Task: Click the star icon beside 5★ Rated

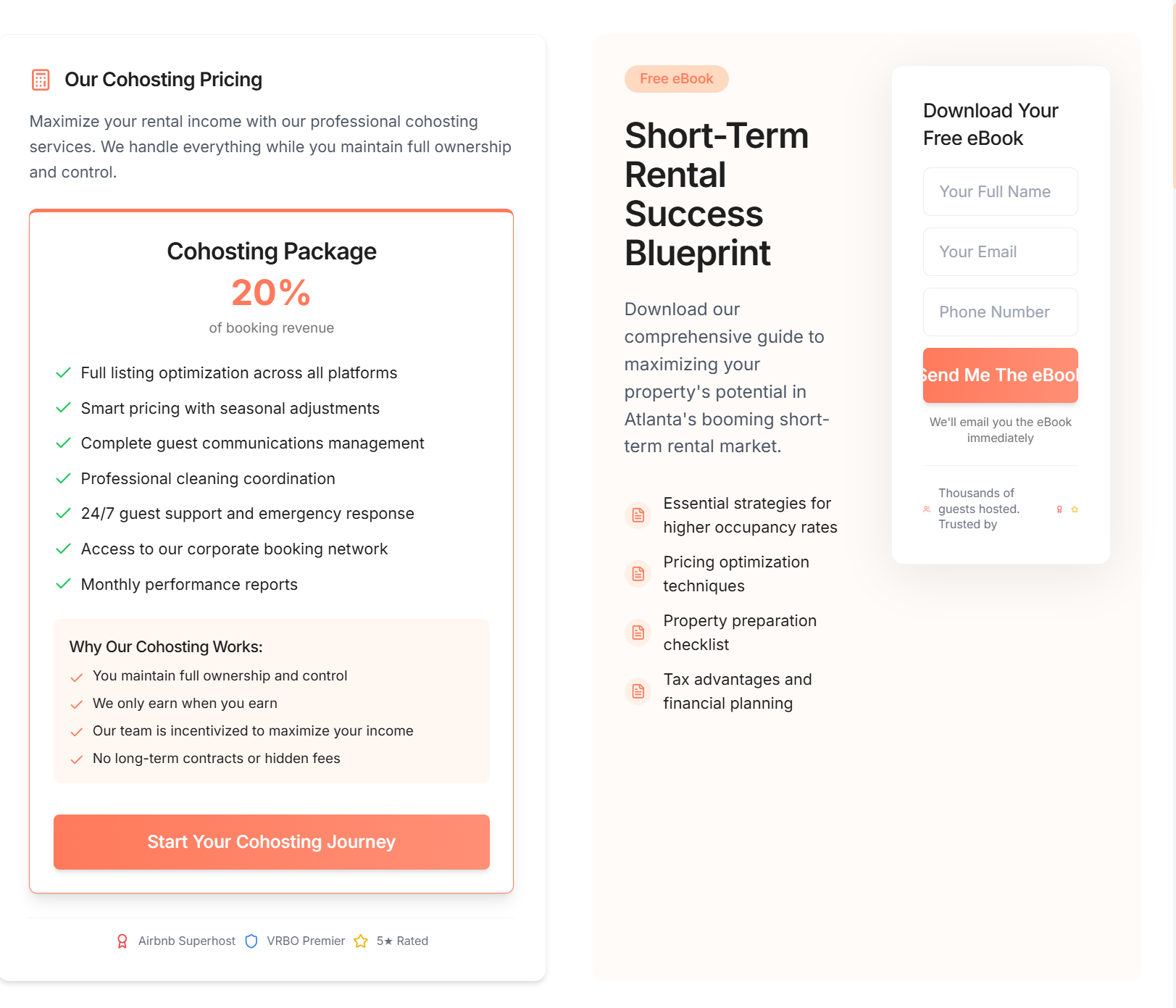Action: coord(361,941)
